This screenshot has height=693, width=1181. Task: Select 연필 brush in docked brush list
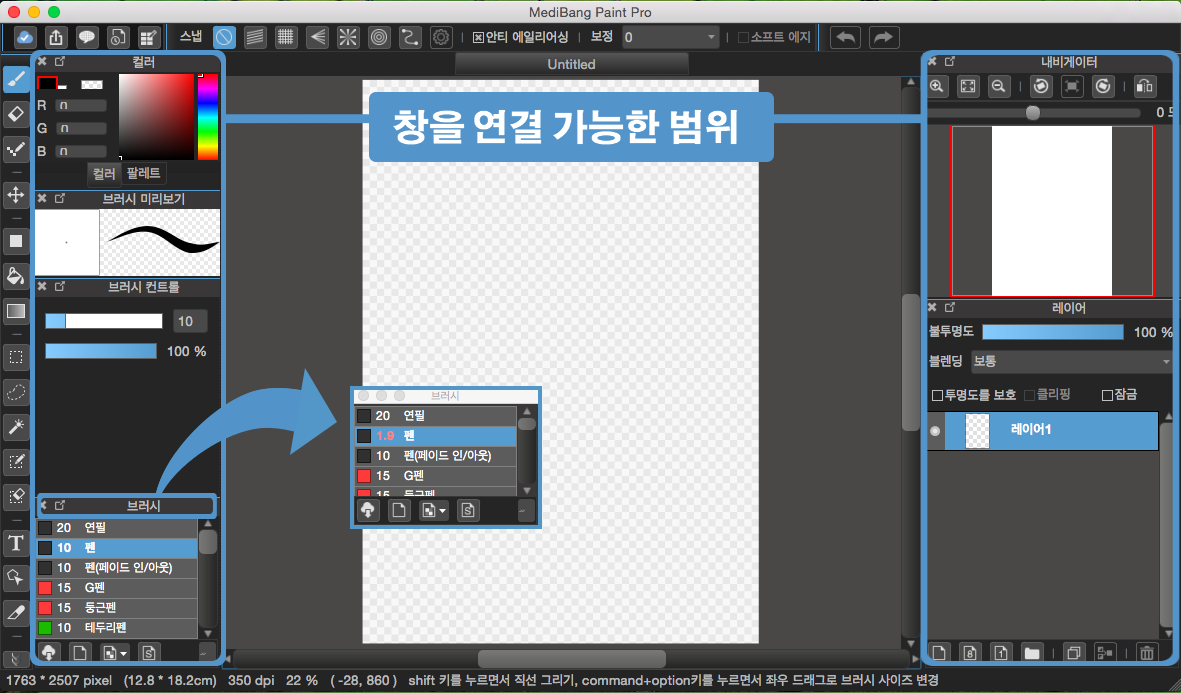pos(117,528)
